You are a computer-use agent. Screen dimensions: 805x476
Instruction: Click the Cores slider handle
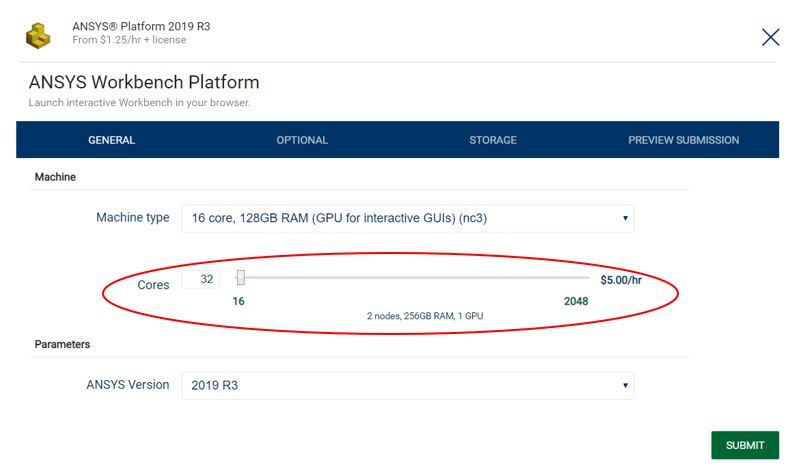pos(241,278)
